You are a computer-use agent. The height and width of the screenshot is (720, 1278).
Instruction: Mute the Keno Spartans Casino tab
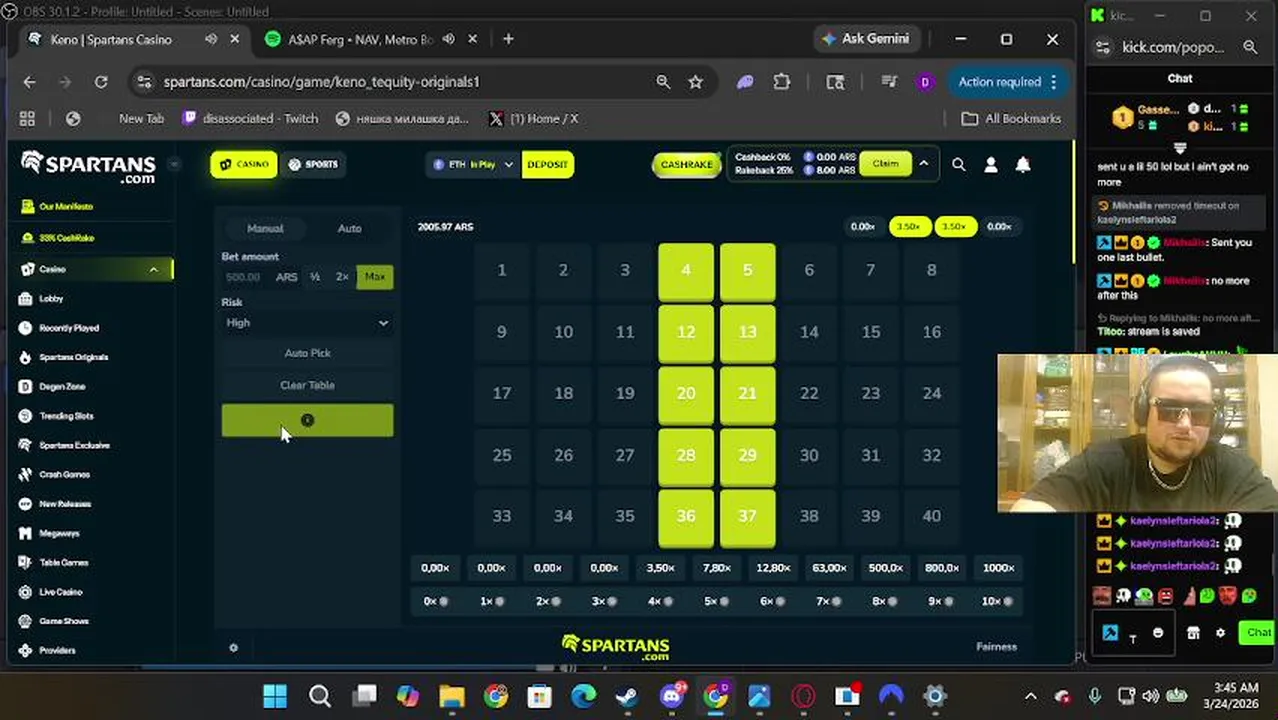click(x=211, y=39)
